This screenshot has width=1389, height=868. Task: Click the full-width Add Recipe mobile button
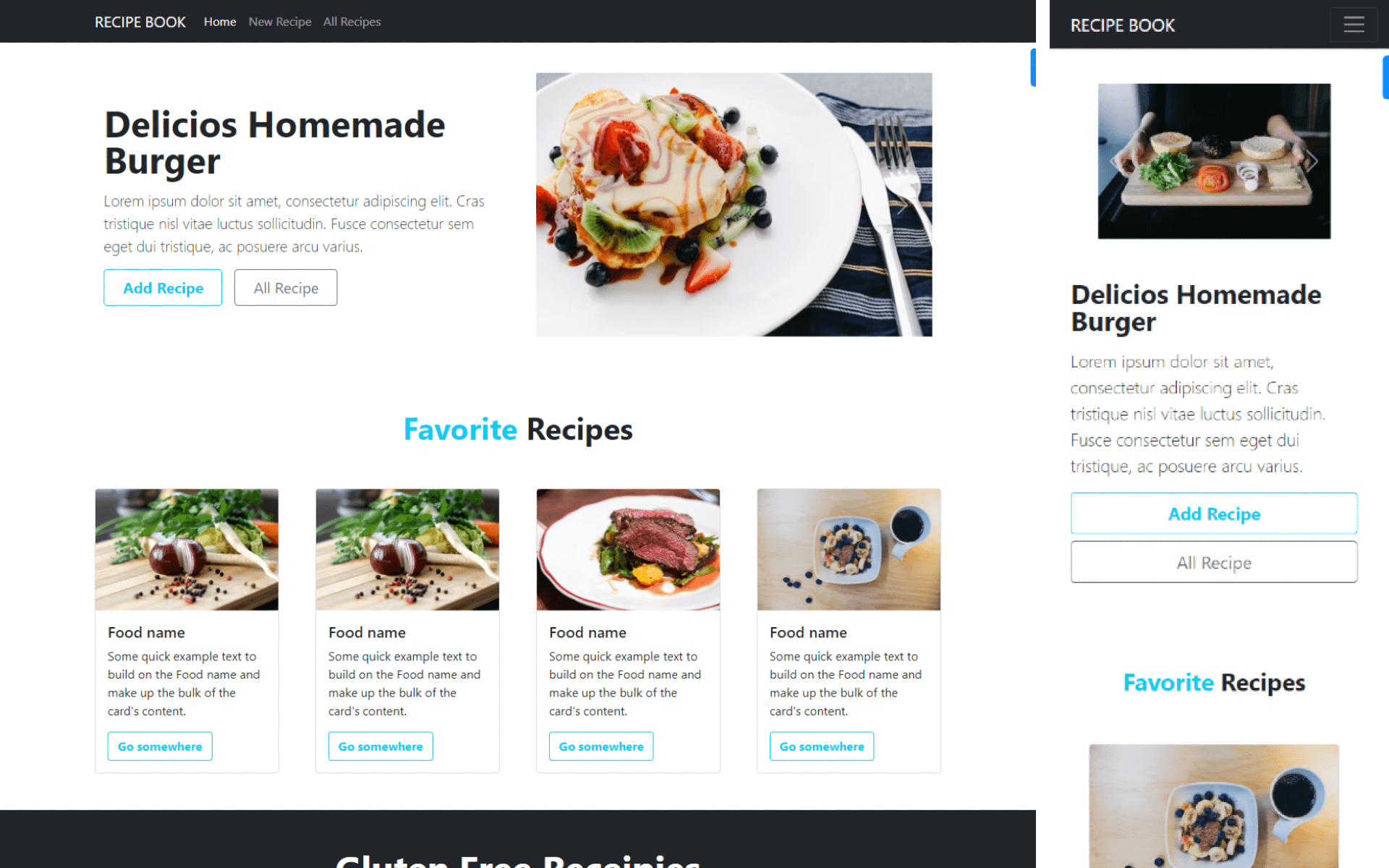coord(1214,514)
